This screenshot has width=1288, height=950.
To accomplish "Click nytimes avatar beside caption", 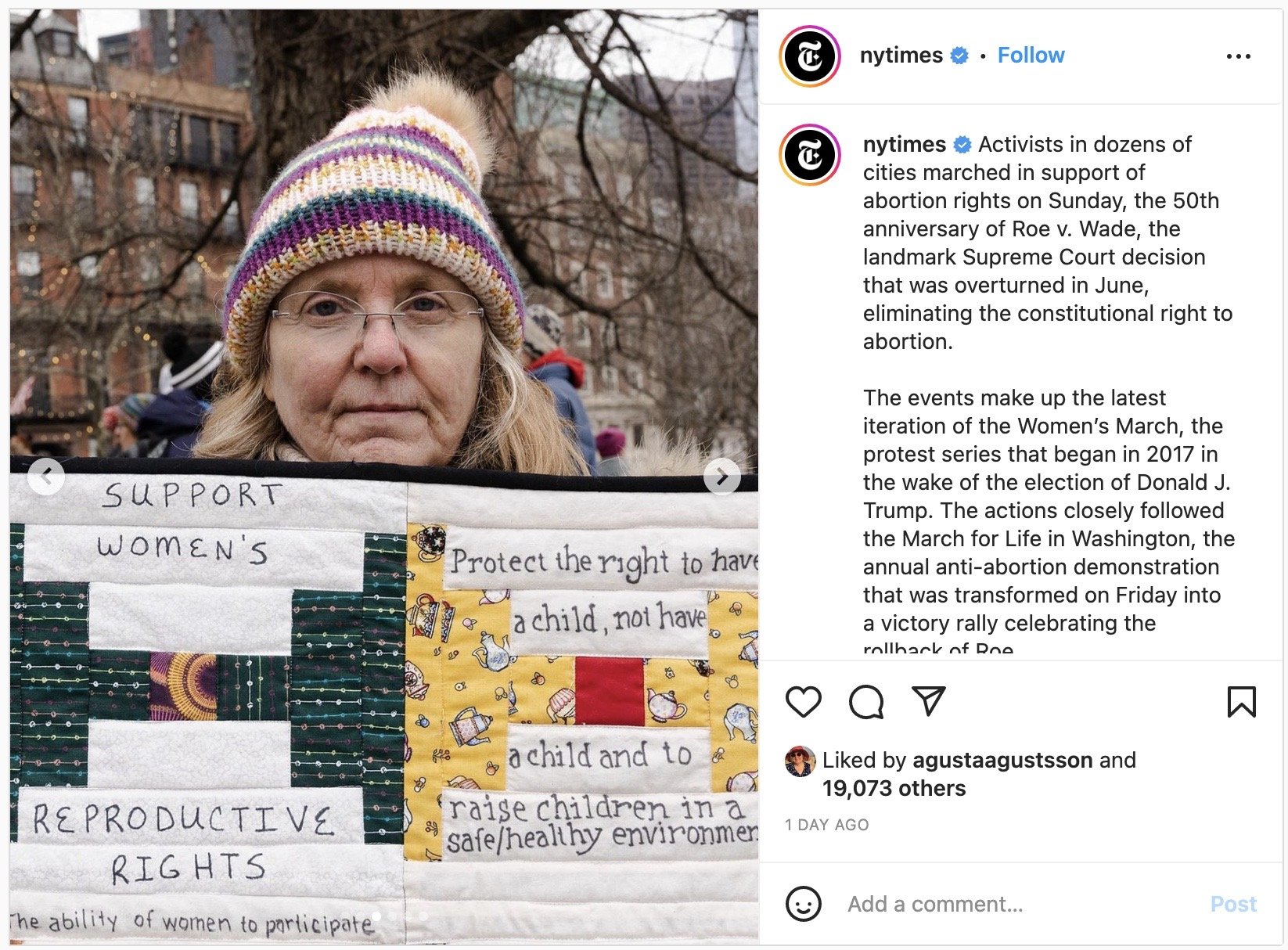I will click(x=810, y=155).
